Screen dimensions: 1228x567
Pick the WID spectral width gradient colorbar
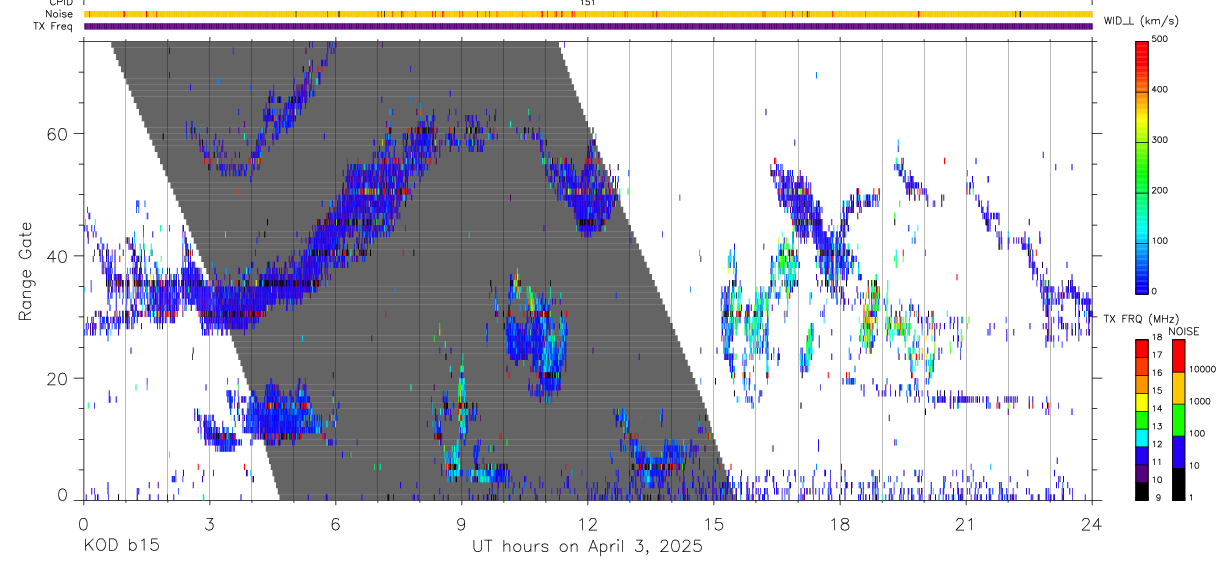1142,166
